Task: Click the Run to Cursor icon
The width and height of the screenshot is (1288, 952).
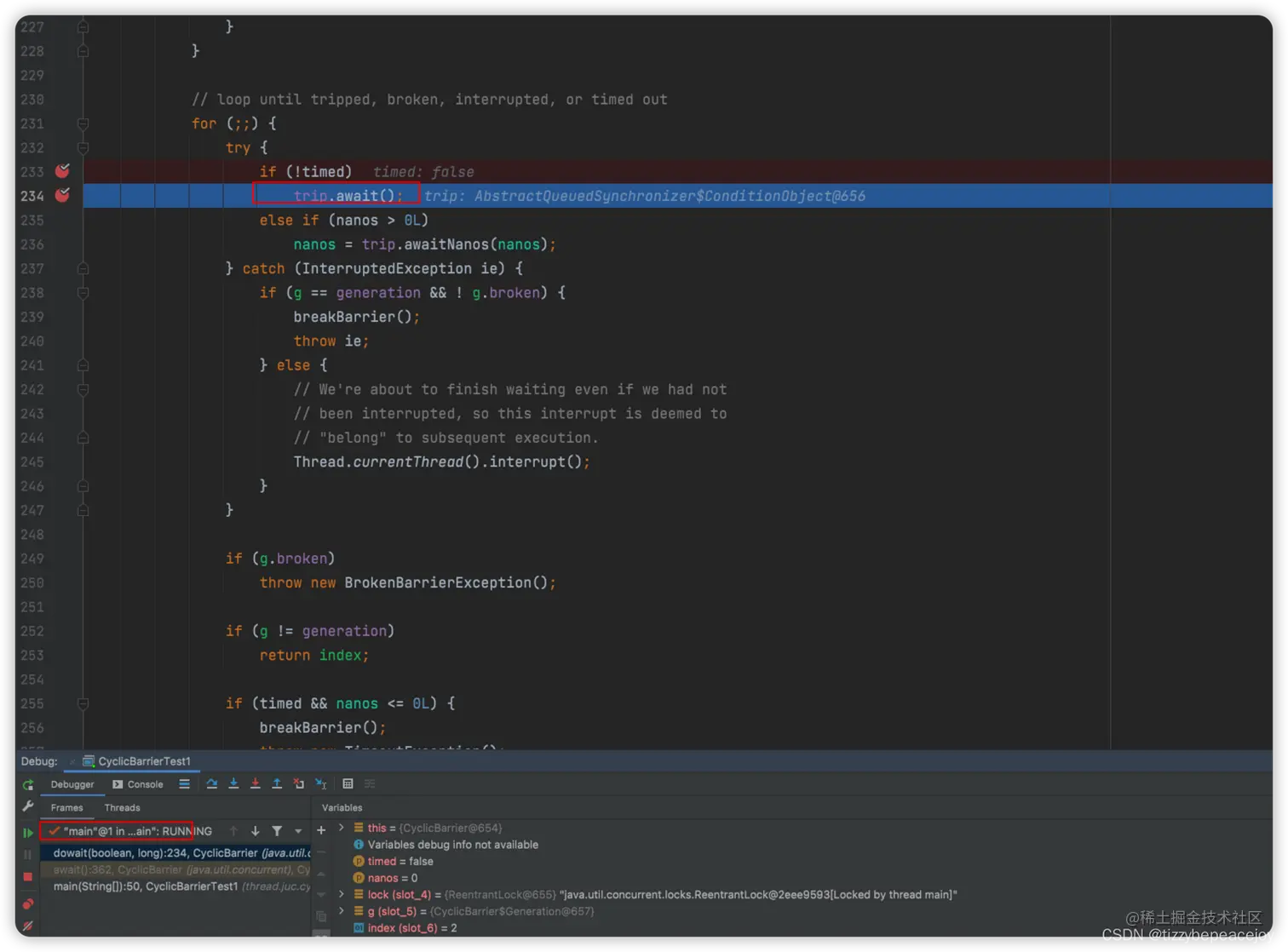Action: (x=321, y=784)
